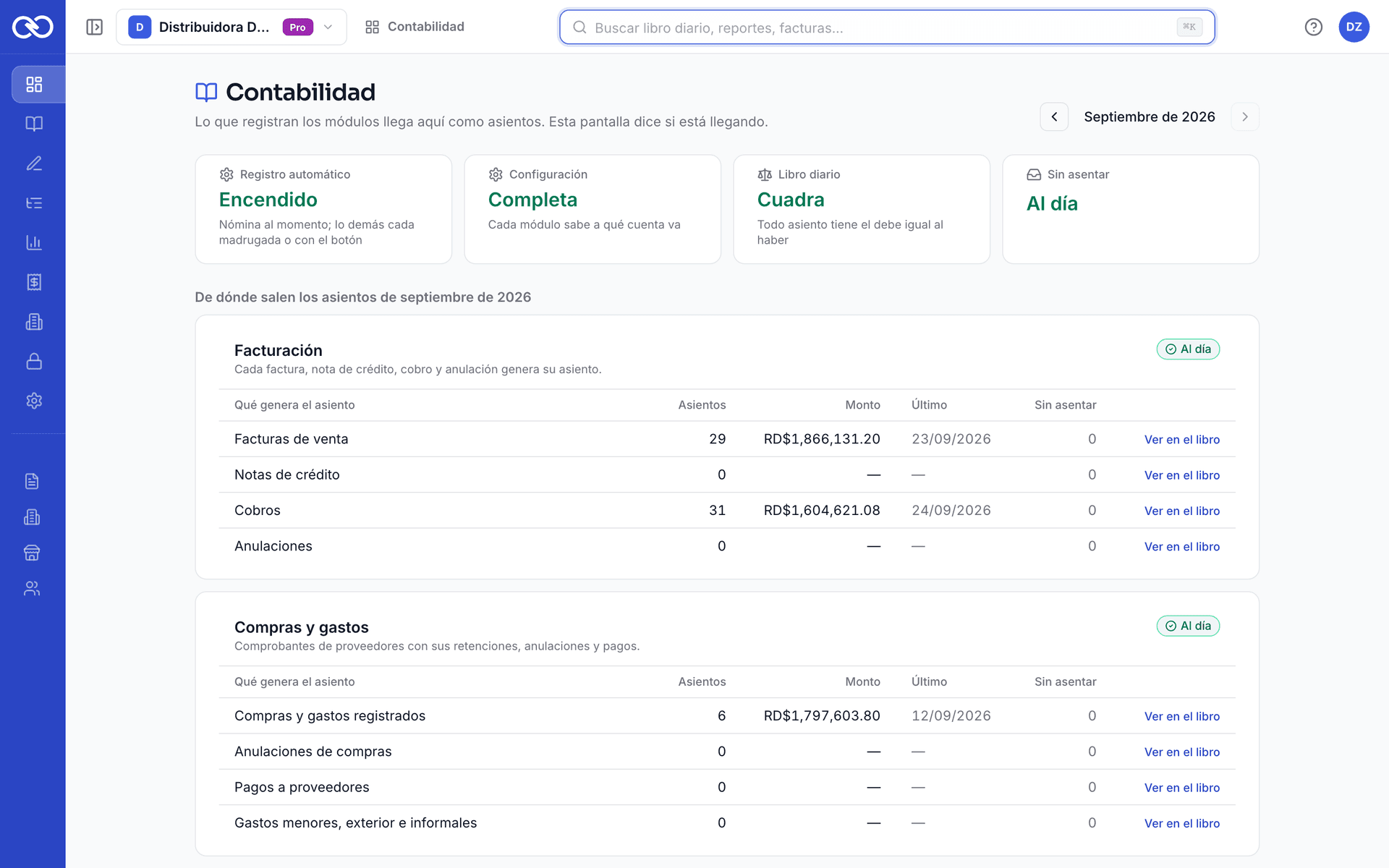Click the amount RD$1,604,621.08
Screen dimensions: 1389x868
pyautogui.click(x=822, y=510)
